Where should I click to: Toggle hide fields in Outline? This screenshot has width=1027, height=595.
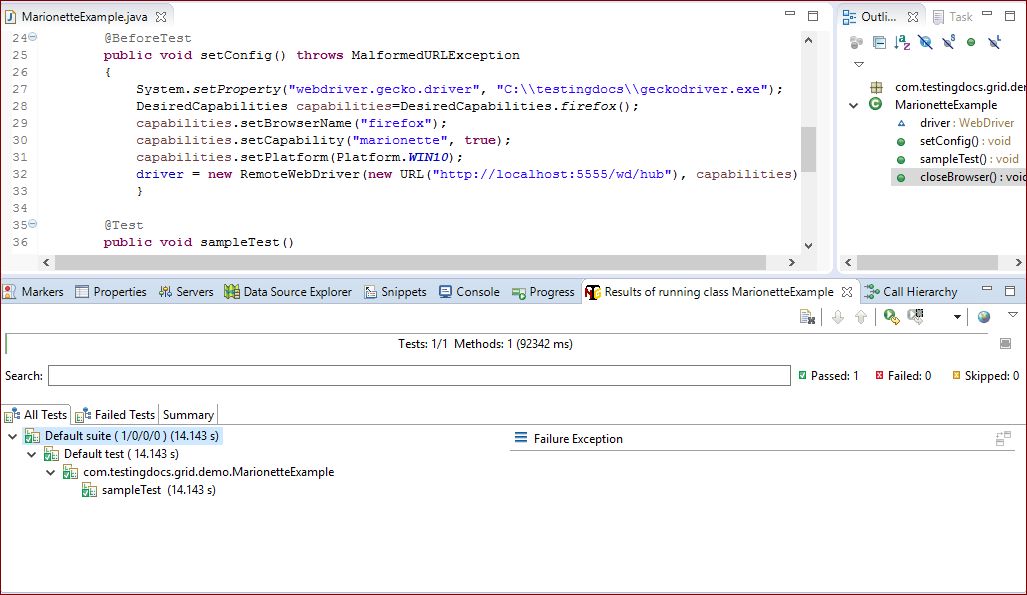(x=925, y=43)
